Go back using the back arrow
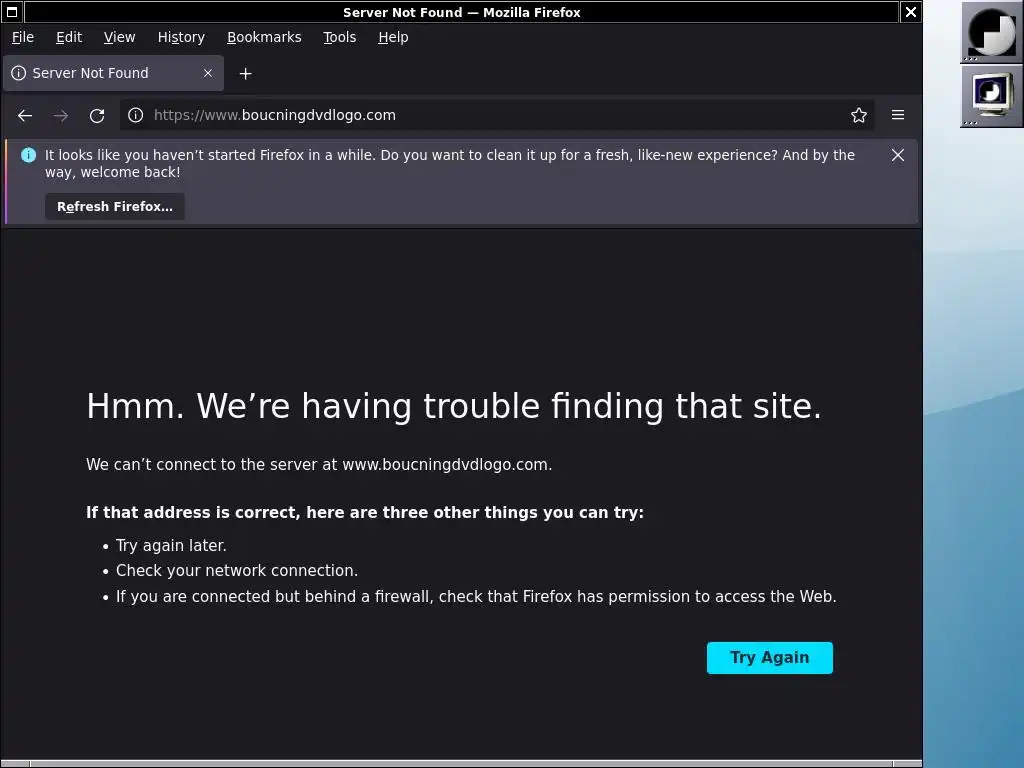Image resolution: width=1024 pixels, height=768 pixels. point(25,116)
